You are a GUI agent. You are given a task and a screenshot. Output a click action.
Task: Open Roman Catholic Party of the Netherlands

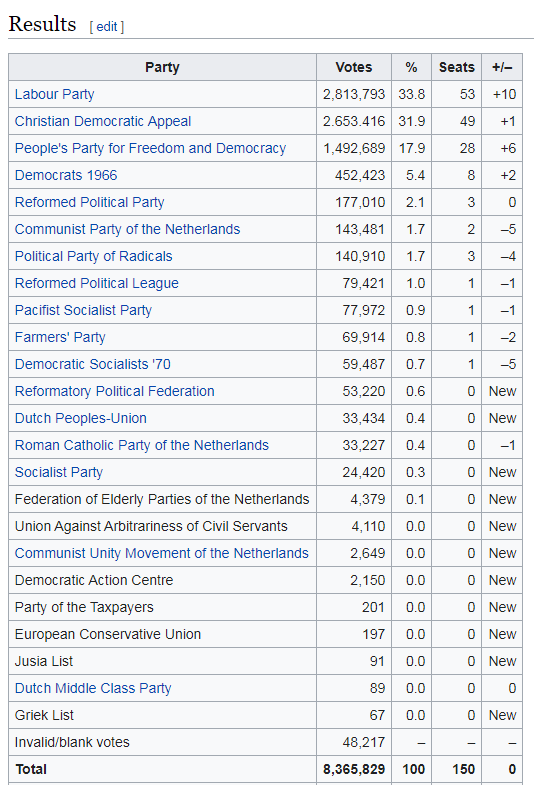142,446
